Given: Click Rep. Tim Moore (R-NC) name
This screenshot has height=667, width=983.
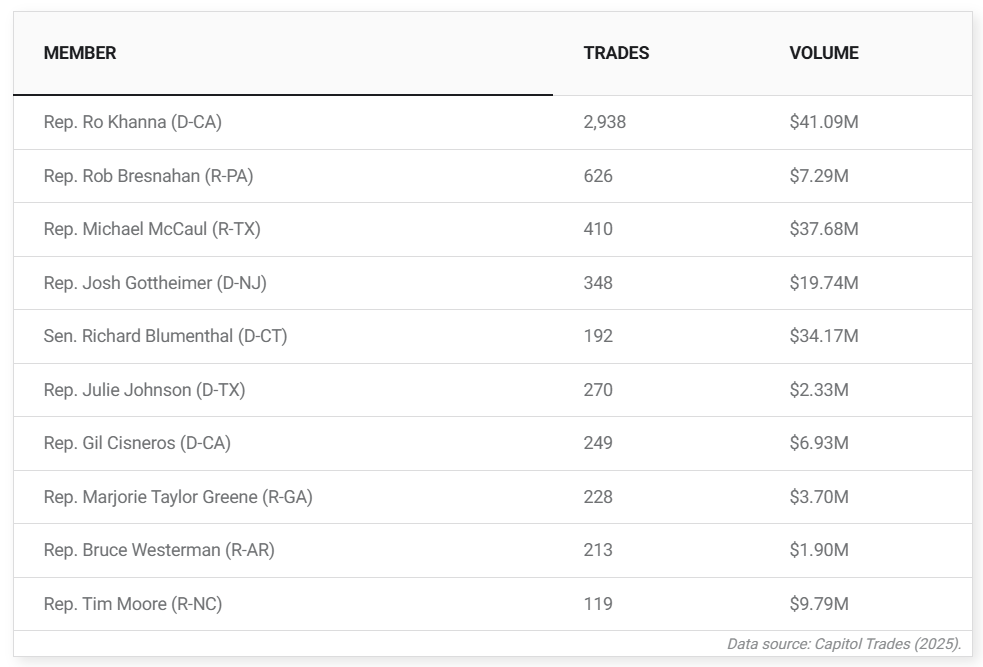Looking at the screenshot, I should click(x=133, y=604).
